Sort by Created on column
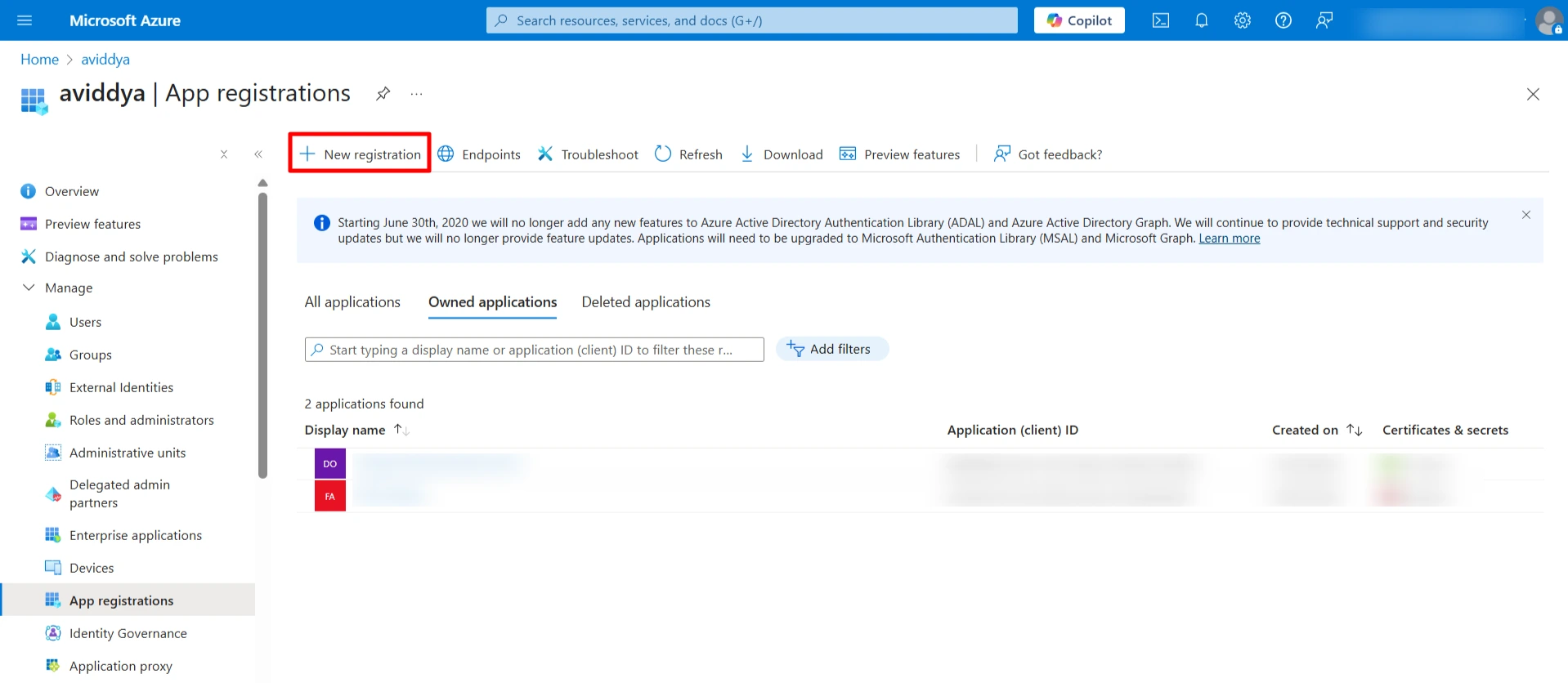 point(1317,430)
